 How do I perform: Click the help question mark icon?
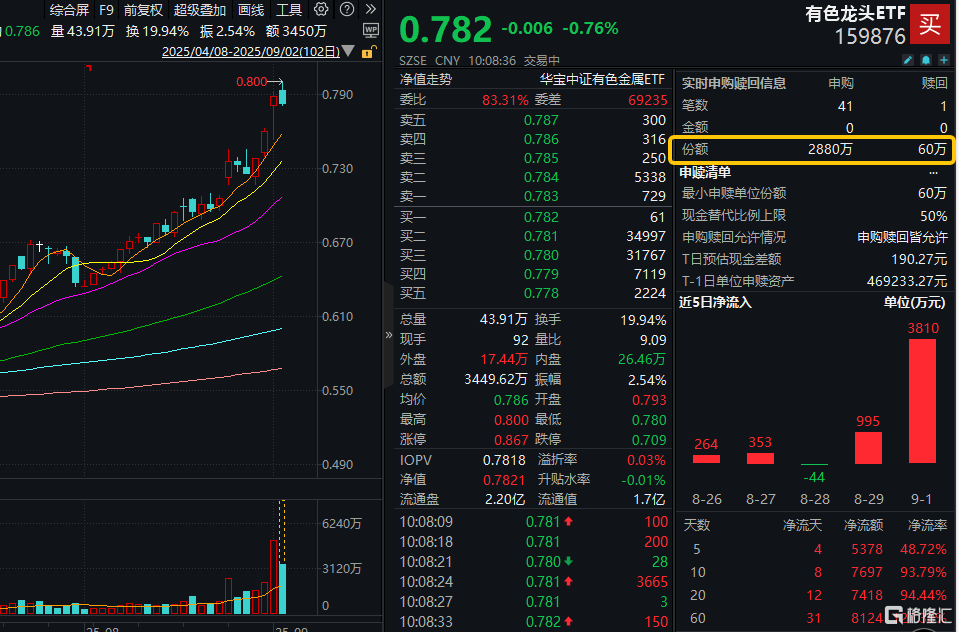[347, 9]
